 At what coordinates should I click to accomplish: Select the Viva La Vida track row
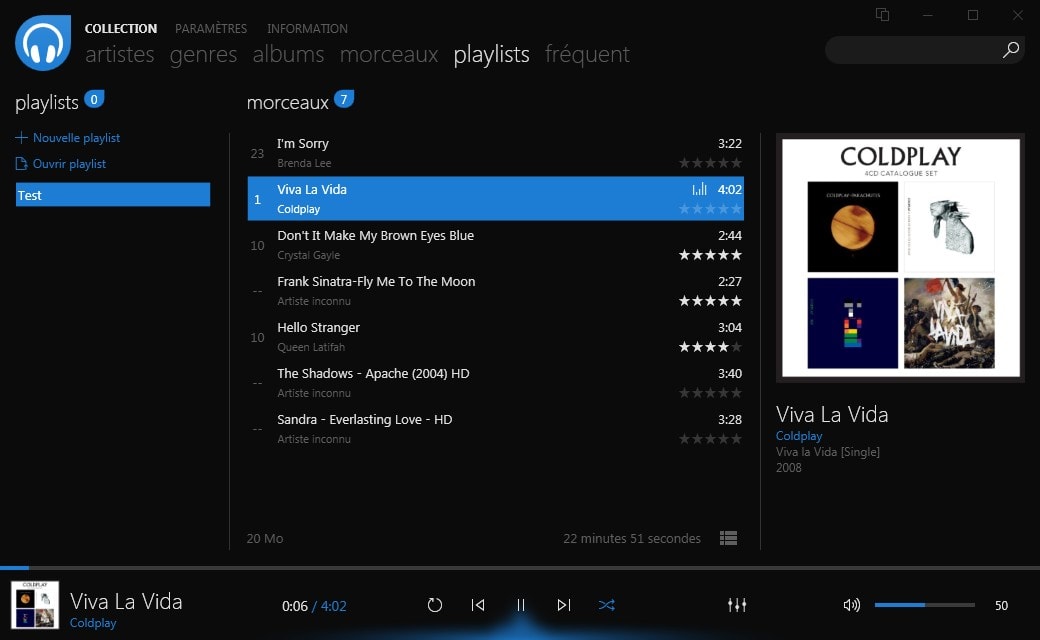[x=495, y=198]
